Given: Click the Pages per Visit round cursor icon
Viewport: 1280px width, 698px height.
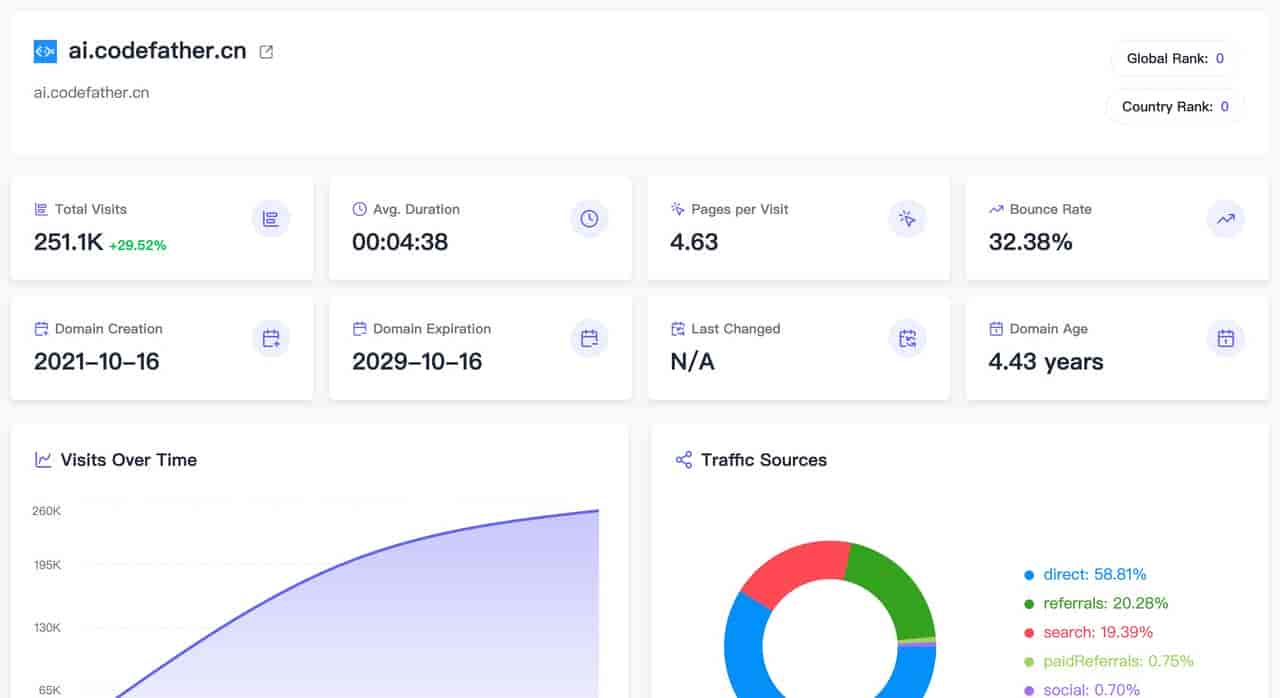Looking at the screenshot, I should coord(907,218).
